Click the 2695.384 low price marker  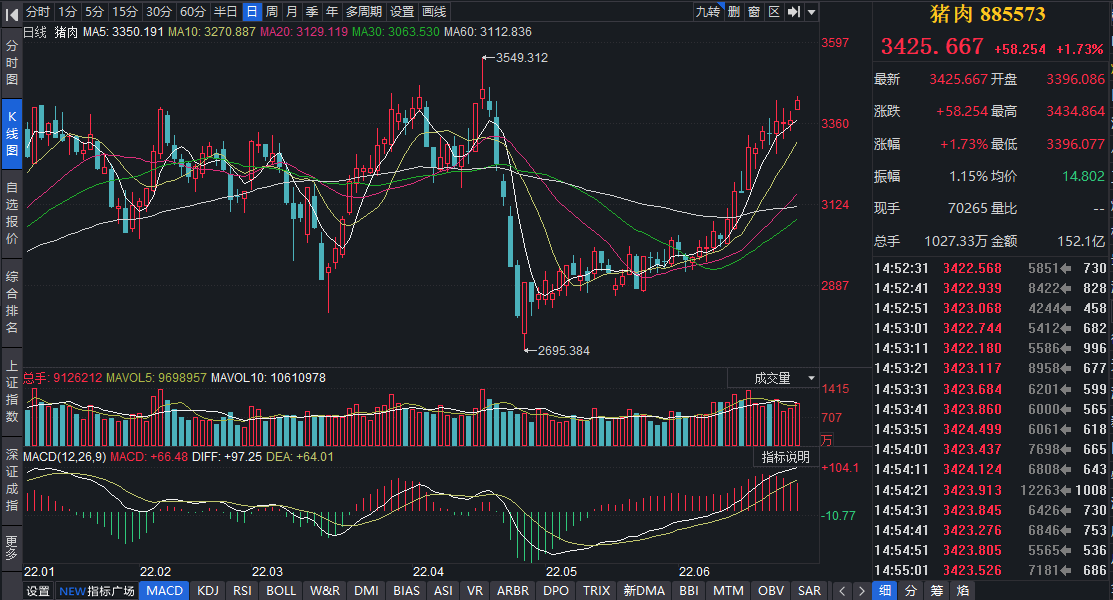point(562,351)
